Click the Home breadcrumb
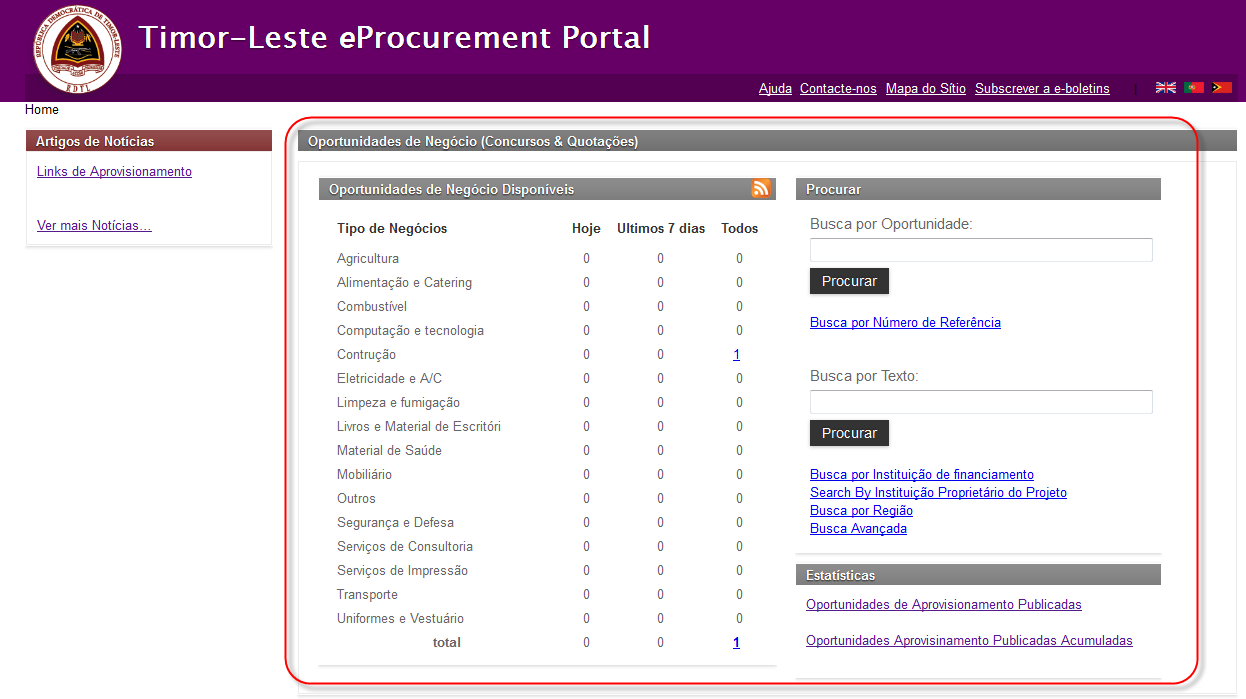This screenshot has height=699, width=1246. pos(42,110)
